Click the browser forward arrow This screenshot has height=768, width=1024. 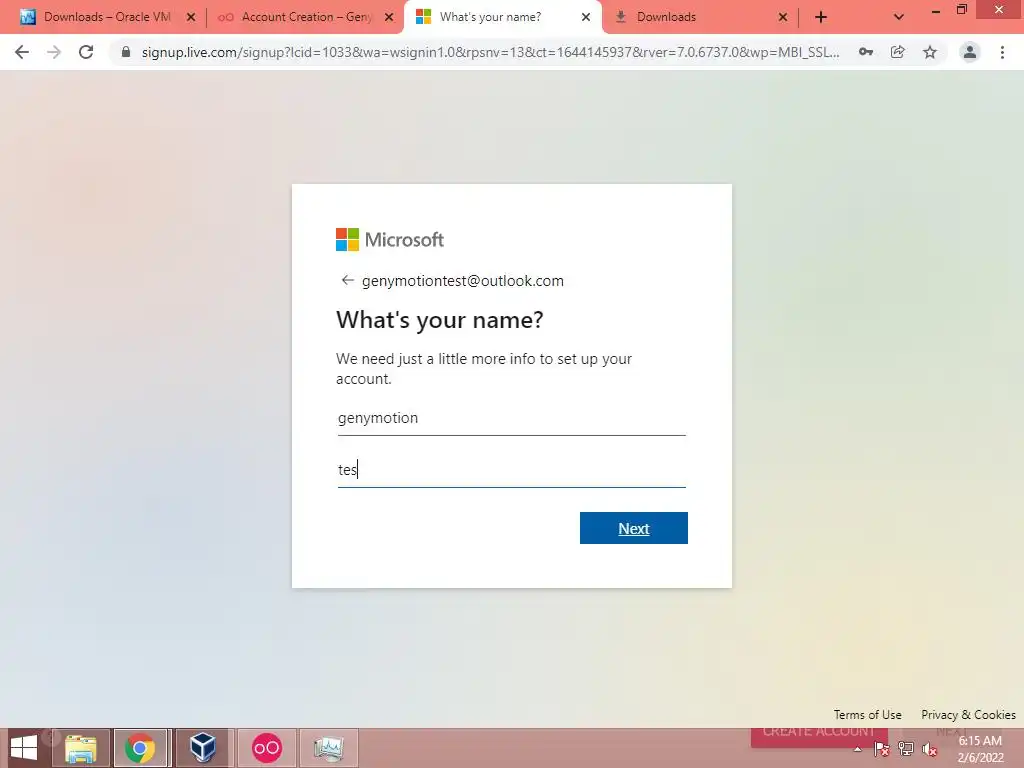point(54,52)
